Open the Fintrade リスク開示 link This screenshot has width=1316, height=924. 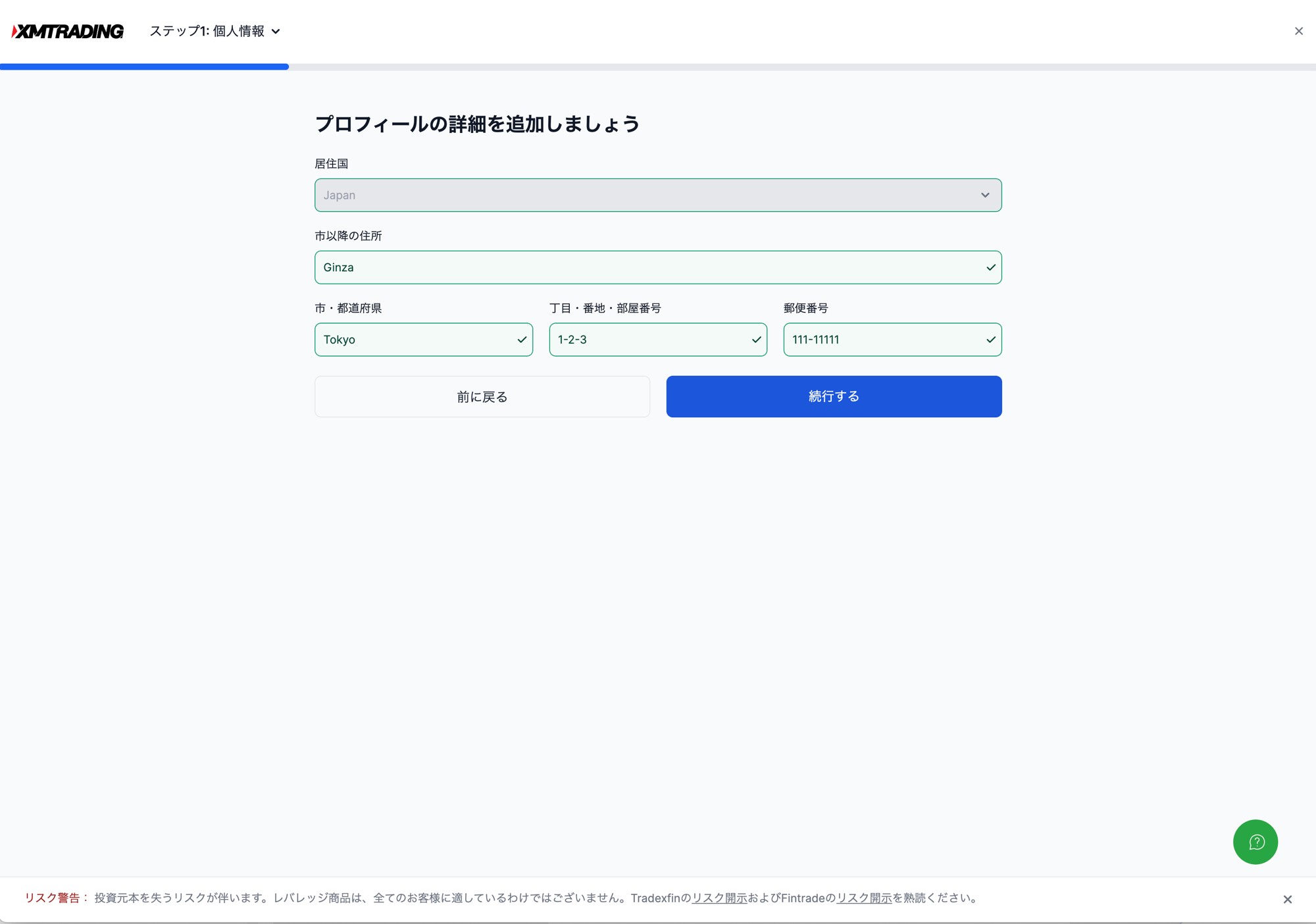tap(864, 898)
